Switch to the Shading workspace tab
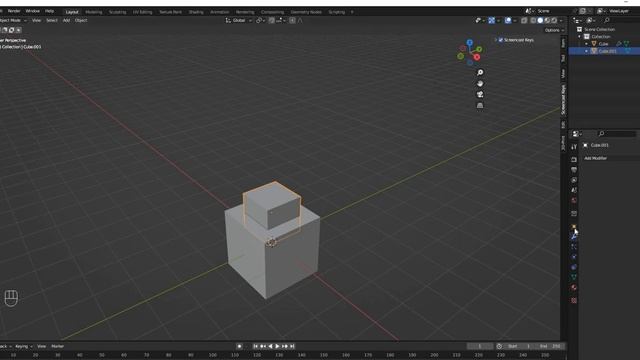This screenshot has width=640, height=360. click(196, 12)
